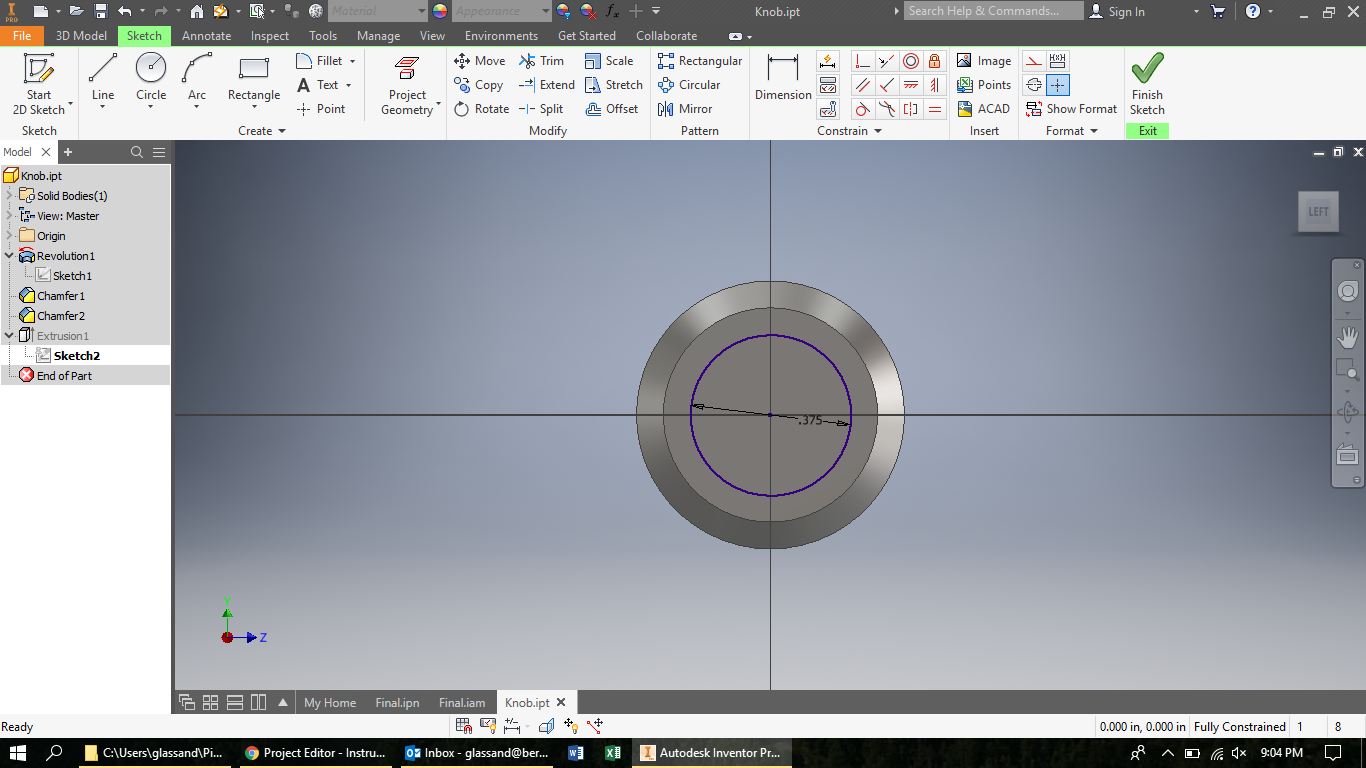1366x768 pixels.
Task: Apply the Fix lock constraint
Action: tap(934, 61)
